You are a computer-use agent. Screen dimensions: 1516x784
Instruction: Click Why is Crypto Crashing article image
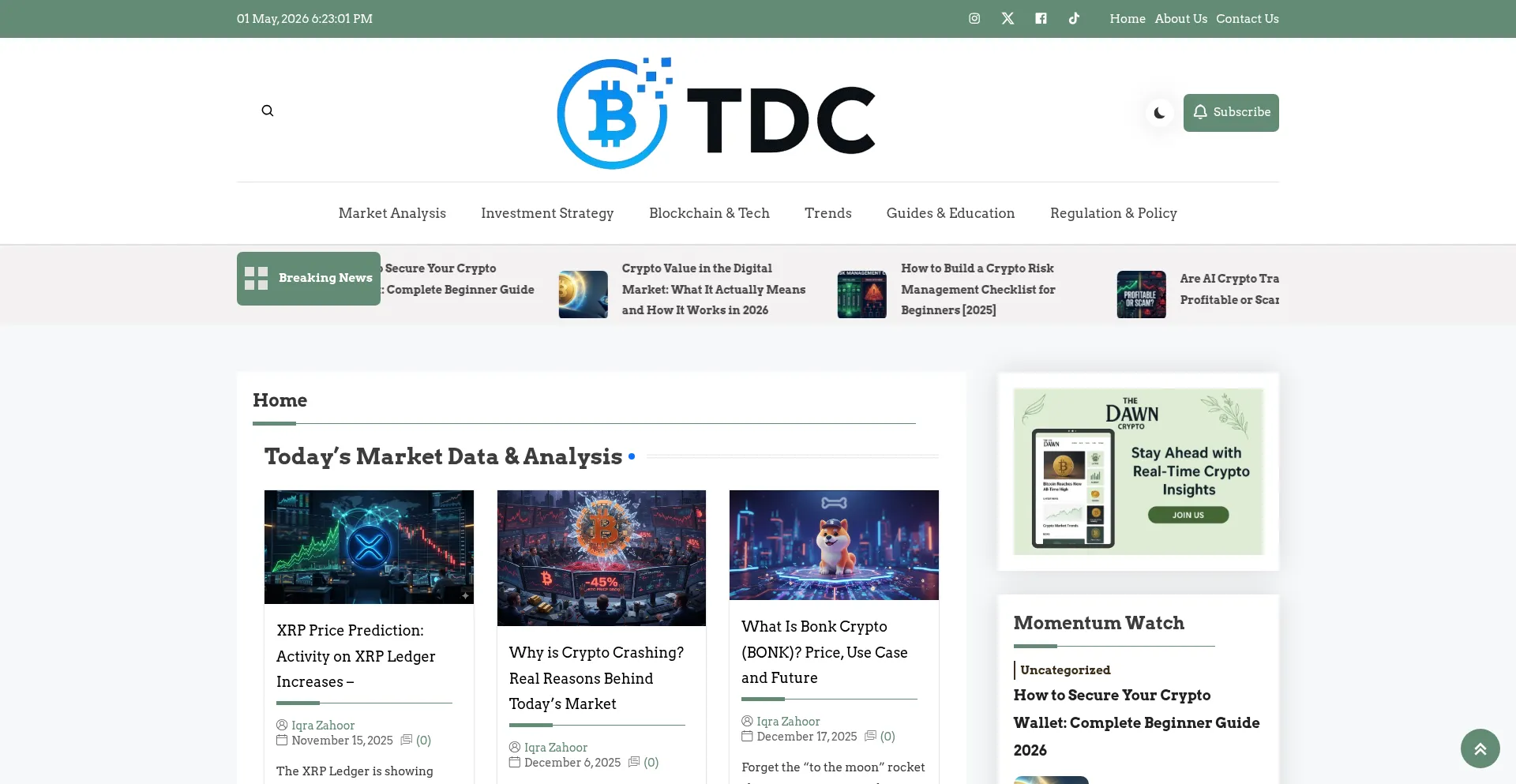(x=602, y=558)
